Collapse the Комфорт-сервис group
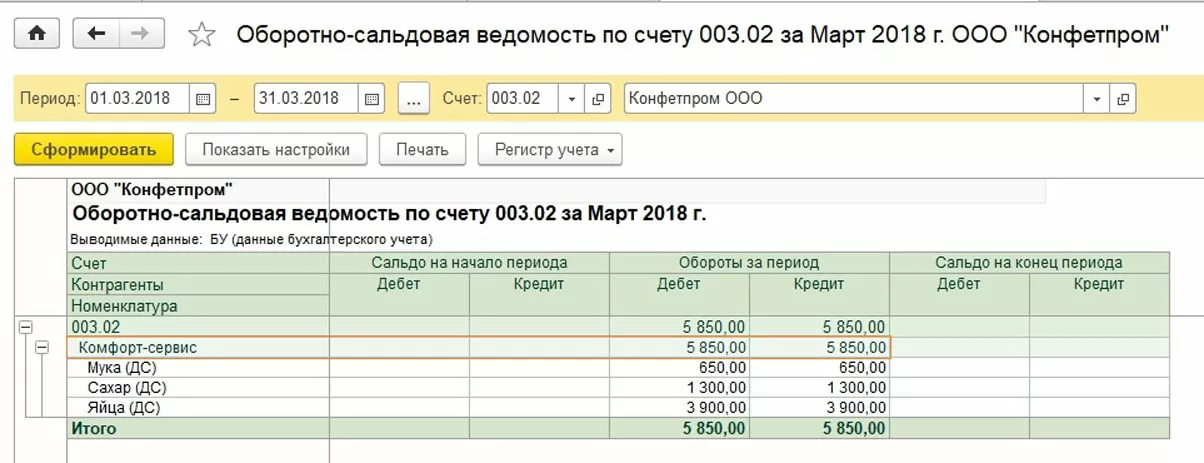Image resolution: width=1204 pixels, height=463 pixels. coord(42,347)
